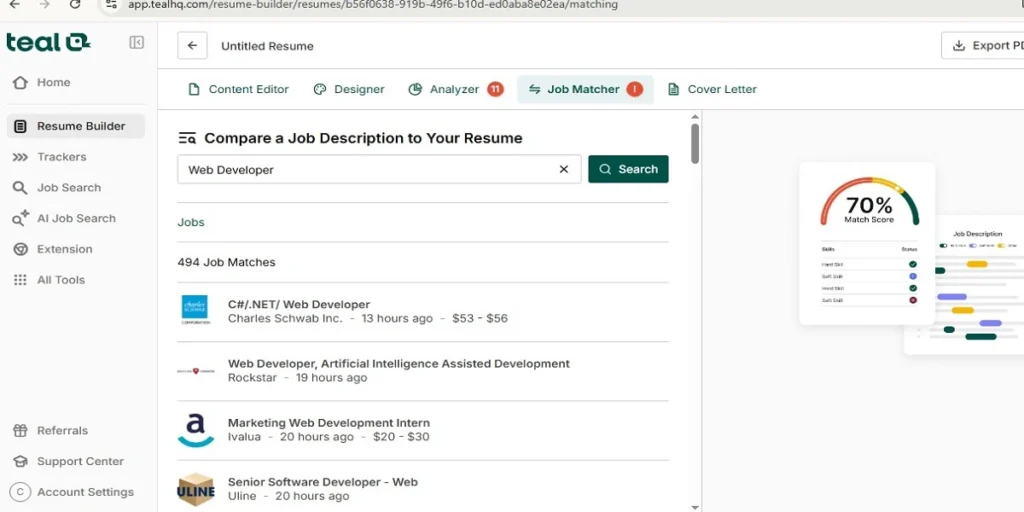Click the job list scrollbar thumb
Screen dimensions: 1024x512
pyautogui.click(x=695, y=144)
